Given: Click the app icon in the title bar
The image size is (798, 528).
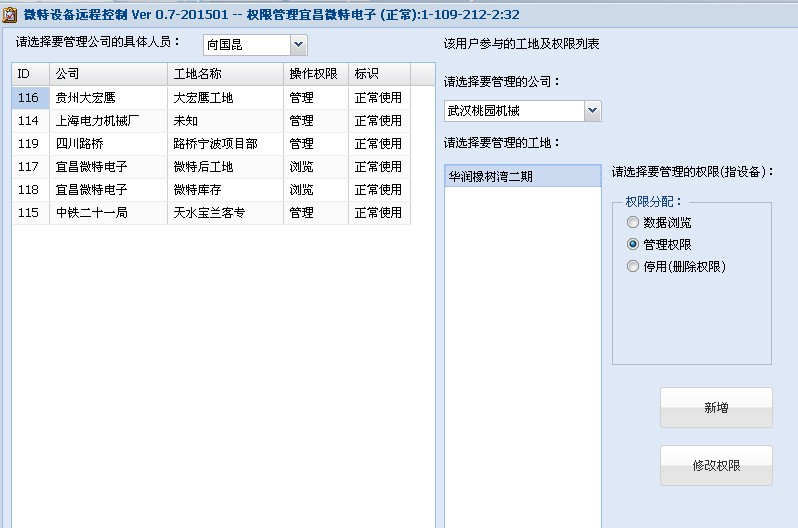Looking at the screenshot, I should (x=9, y=15).
